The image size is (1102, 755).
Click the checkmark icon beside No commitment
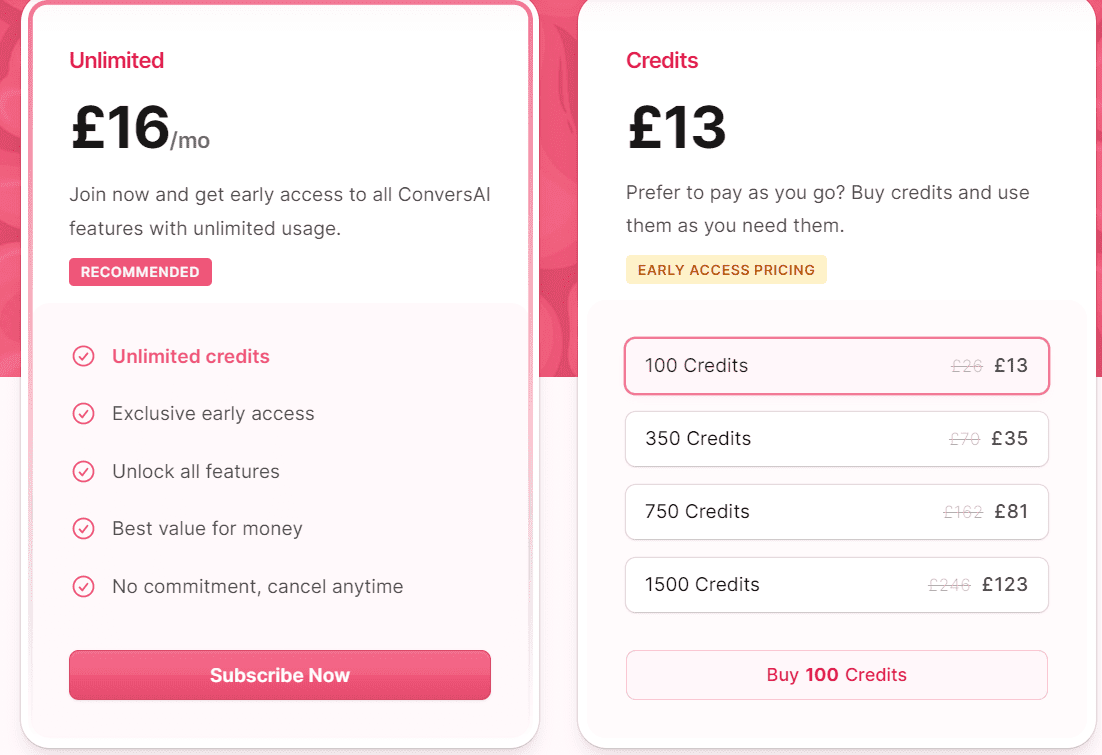tap(84, 586)
